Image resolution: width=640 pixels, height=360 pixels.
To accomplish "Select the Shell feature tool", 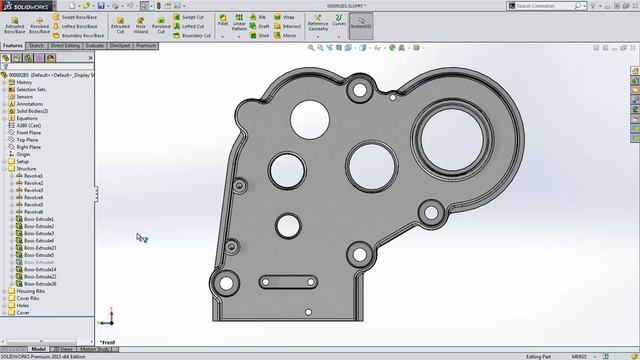I will tap(259, 36).
